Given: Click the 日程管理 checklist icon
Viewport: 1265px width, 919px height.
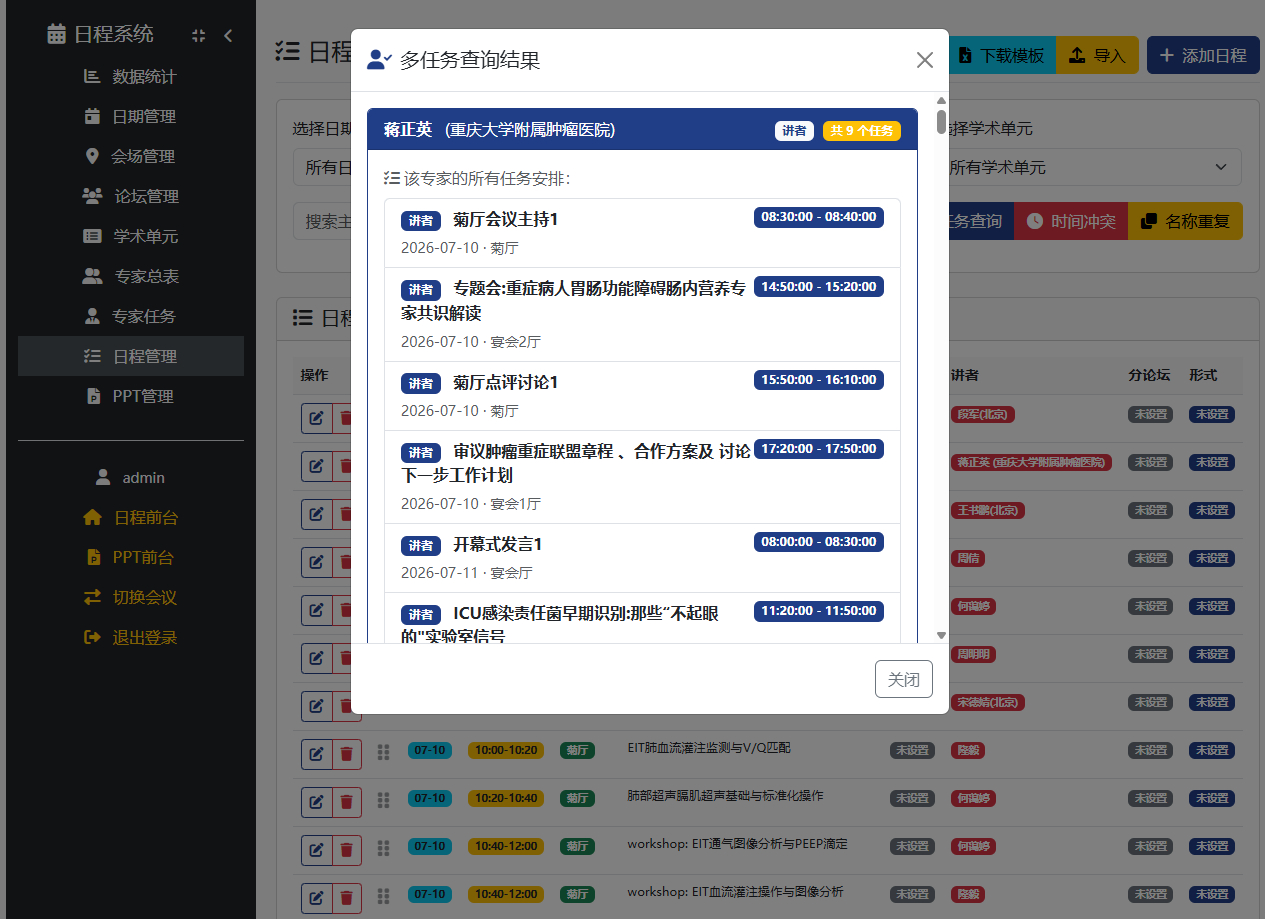Looking at the screenshot, I should pyautogui.click(x=92, y=356).
